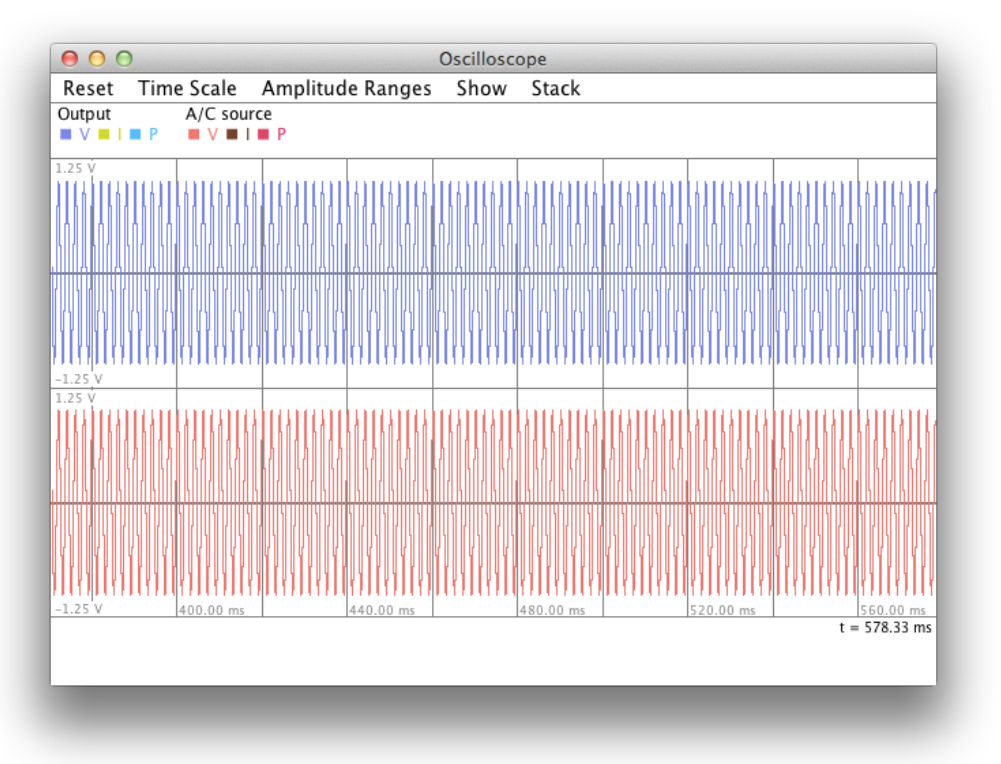
Task: Click the Output power cyan swatch
Action: 135,134
